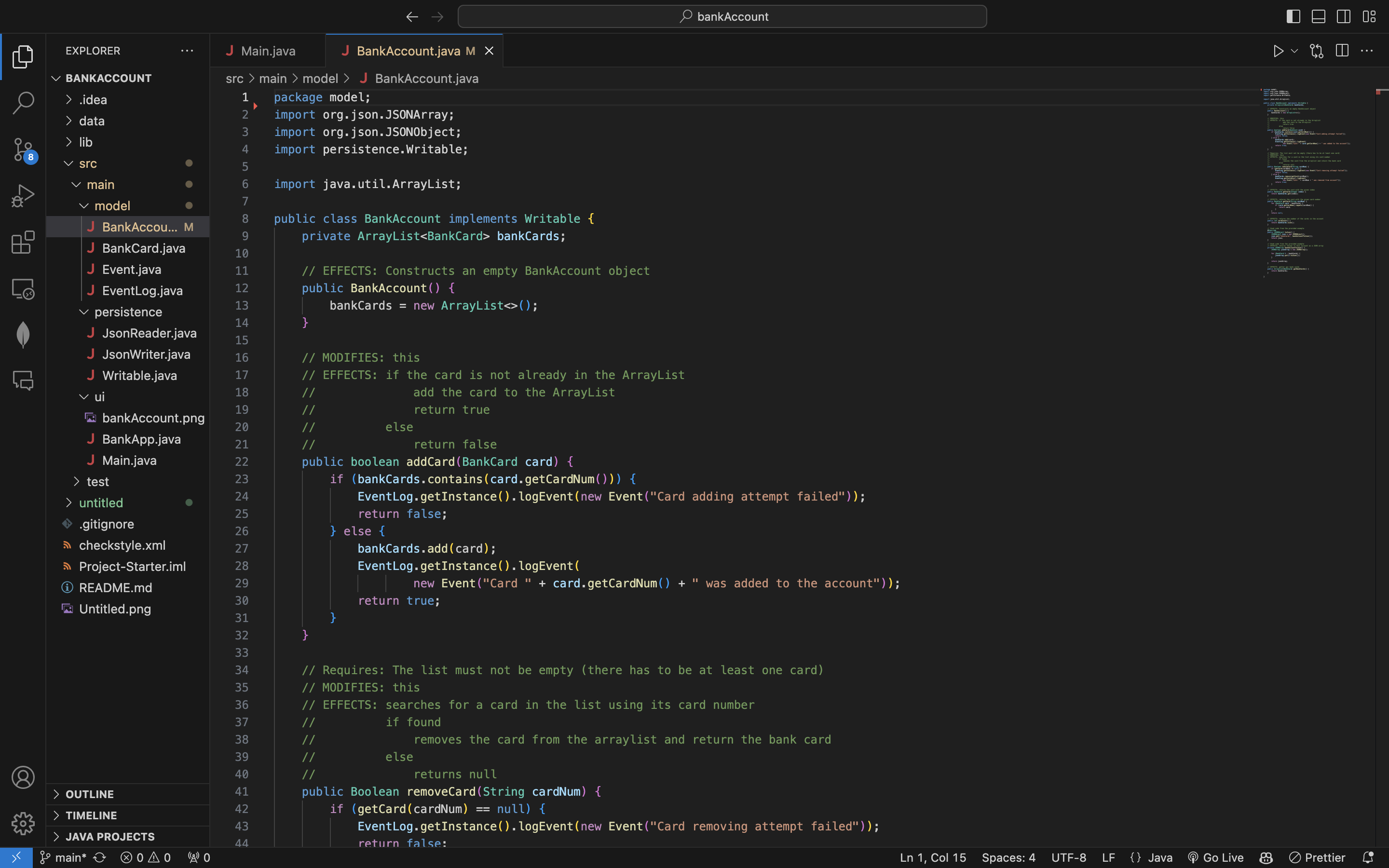Screen dimensions: 1389x868
Task: Open errors and warnings count in status bar
Action: point(146,858)
